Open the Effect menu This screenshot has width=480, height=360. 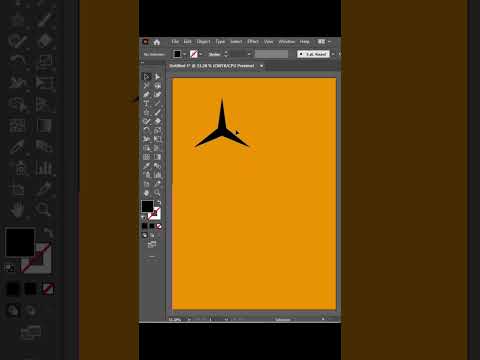coord(253,42)
